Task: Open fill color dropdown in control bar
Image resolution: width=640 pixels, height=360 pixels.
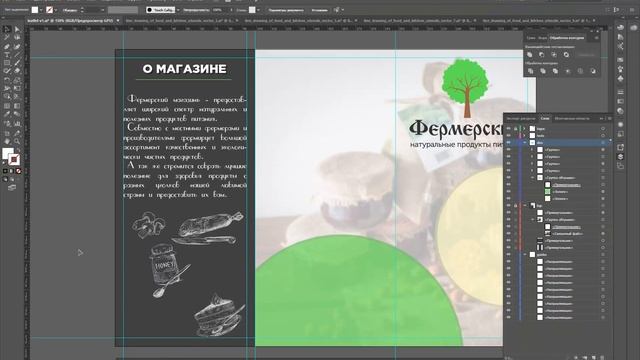Action: click(41, 9)
